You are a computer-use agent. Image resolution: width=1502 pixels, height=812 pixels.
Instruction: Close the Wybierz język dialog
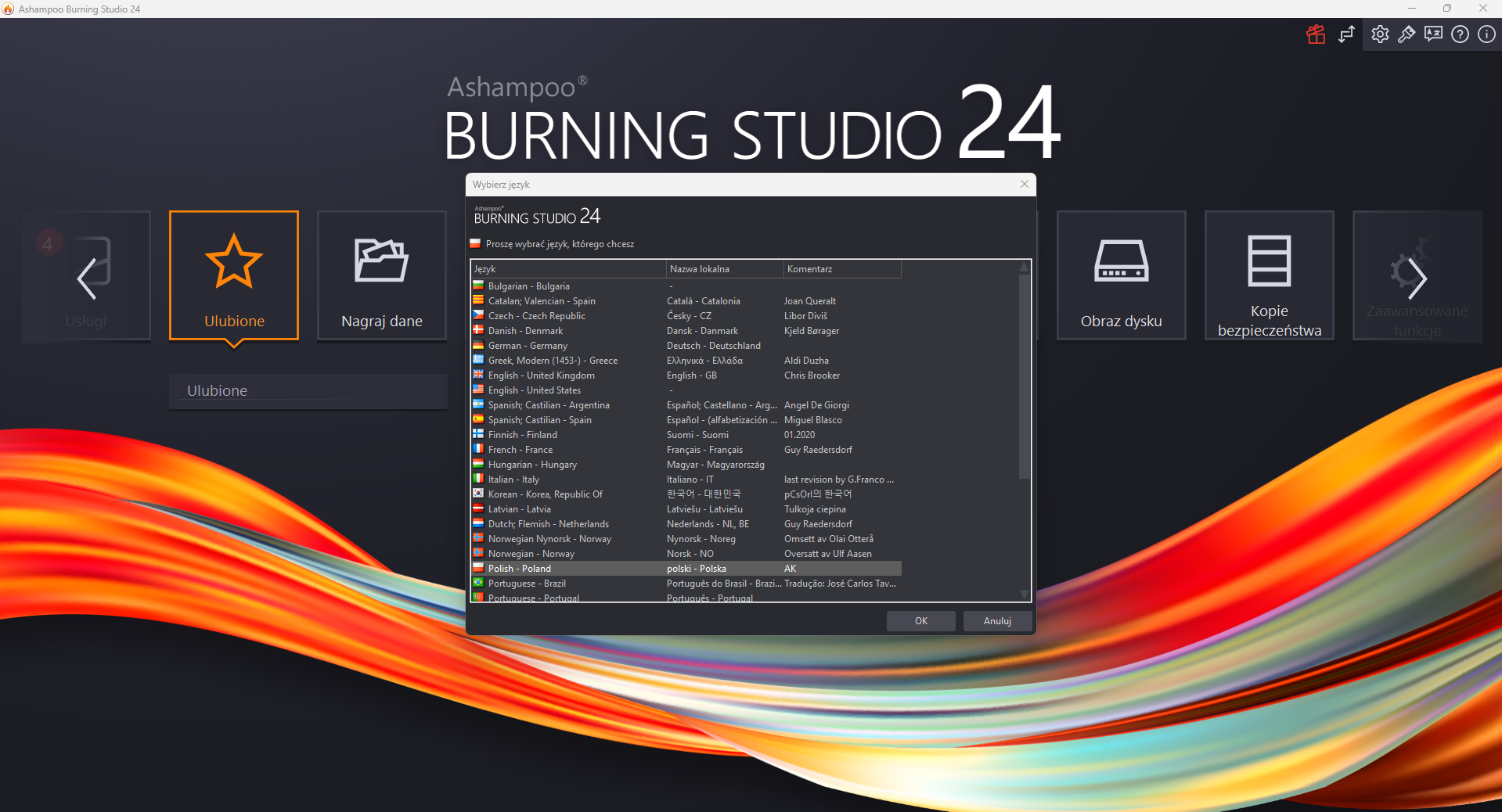click(x=1025, y=184)
